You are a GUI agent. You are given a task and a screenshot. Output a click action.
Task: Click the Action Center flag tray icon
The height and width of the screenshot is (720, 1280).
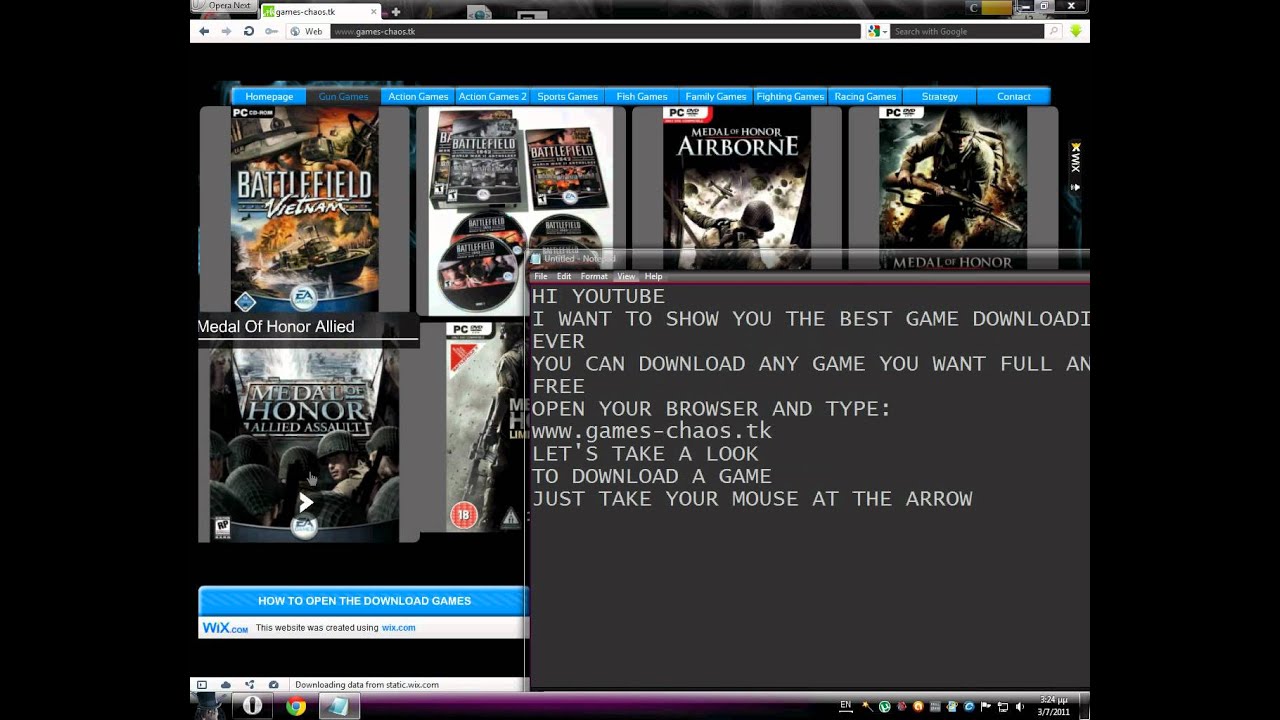pyautogui.click(x=986, y=707)
